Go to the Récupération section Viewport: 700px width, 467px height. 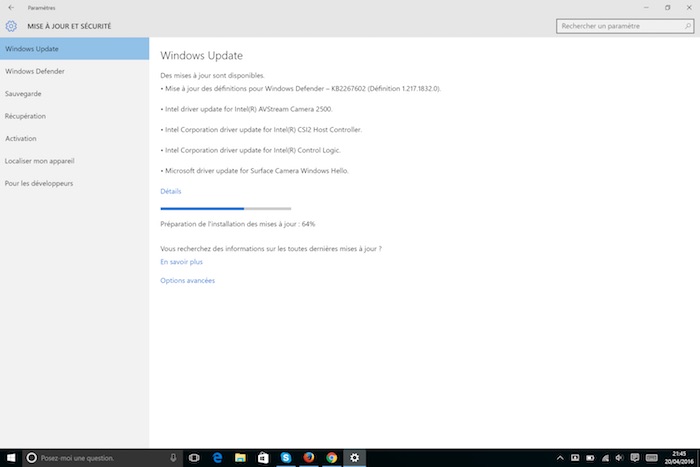(25, 116)
